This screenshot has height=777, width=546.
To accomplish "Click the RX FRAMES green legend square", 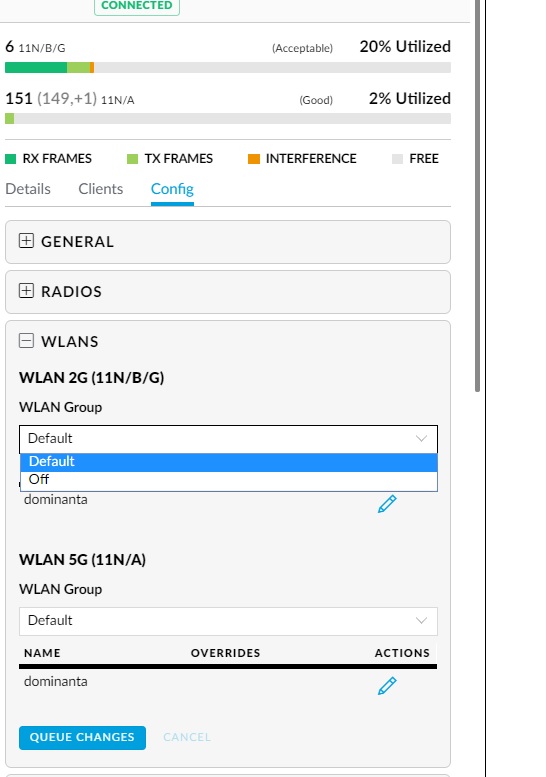I will pos(10,159).
